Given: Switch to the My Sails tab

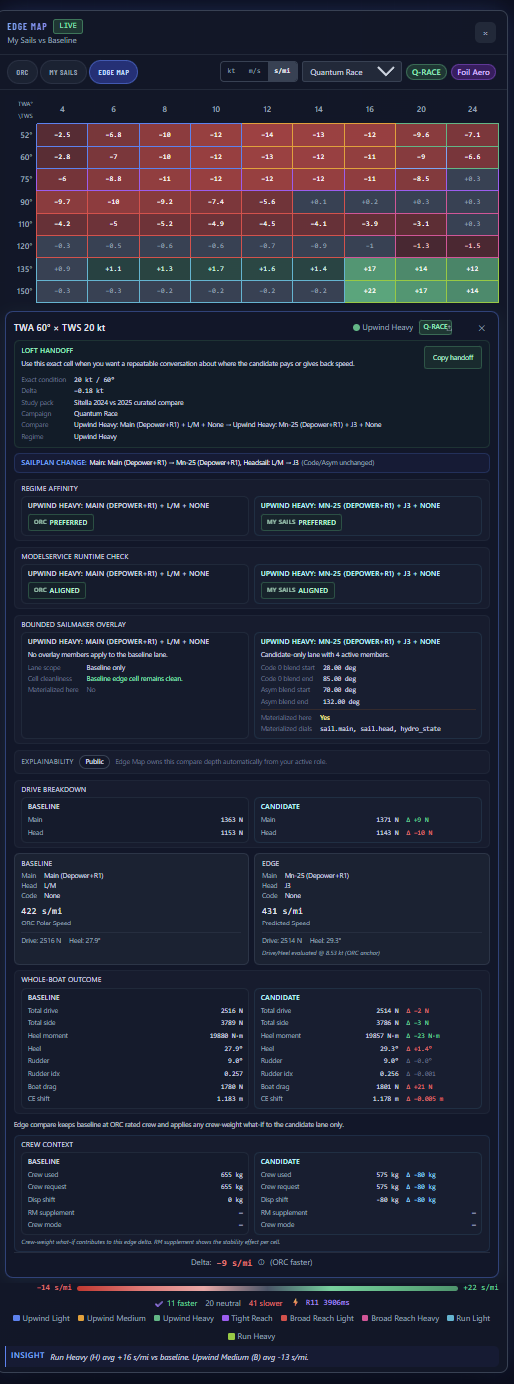Looking at the screenshot, I should 62,72.
